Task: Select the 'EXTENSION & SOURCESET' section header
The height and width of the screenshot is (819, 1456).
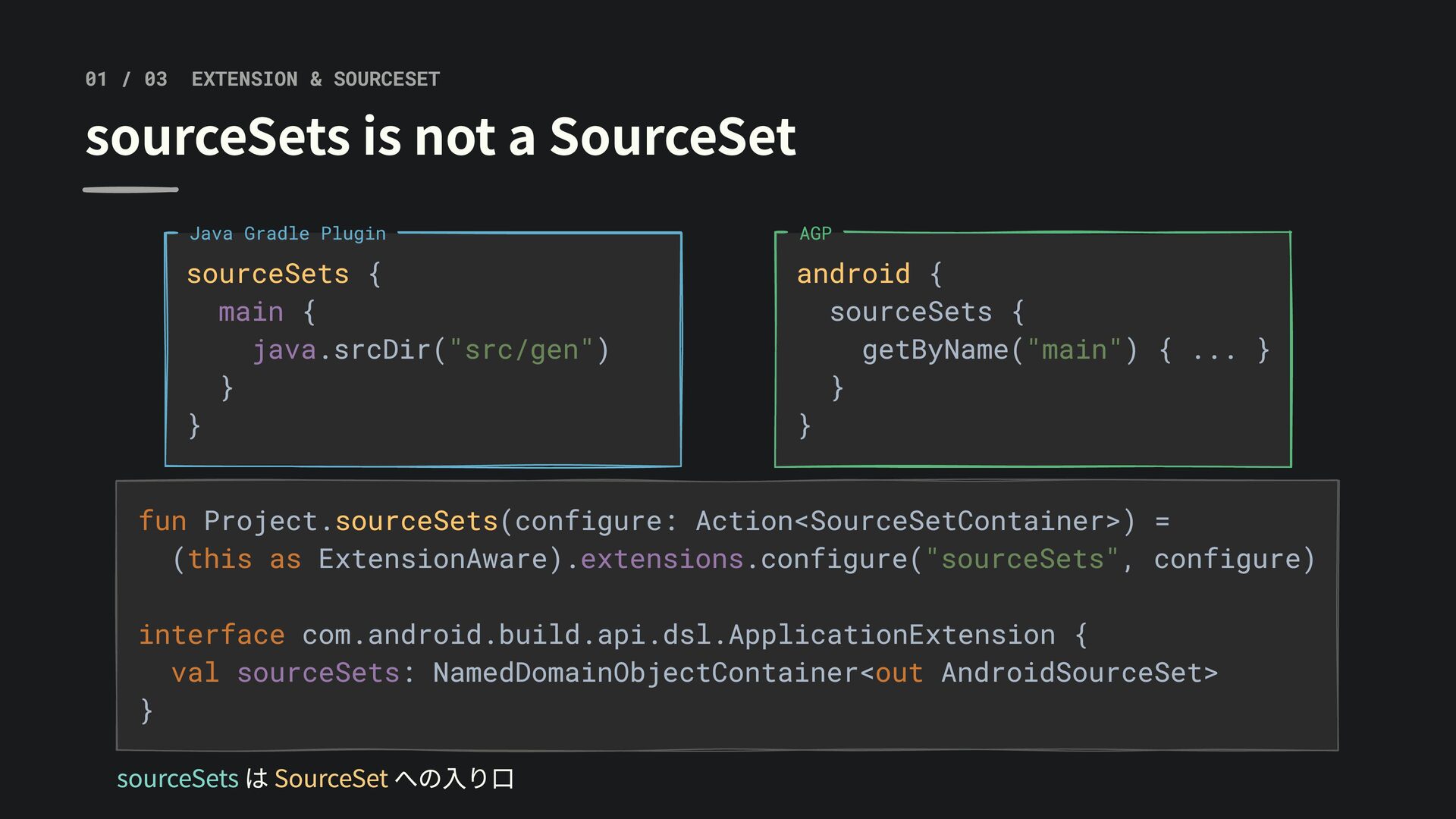Action: [315, 79]
